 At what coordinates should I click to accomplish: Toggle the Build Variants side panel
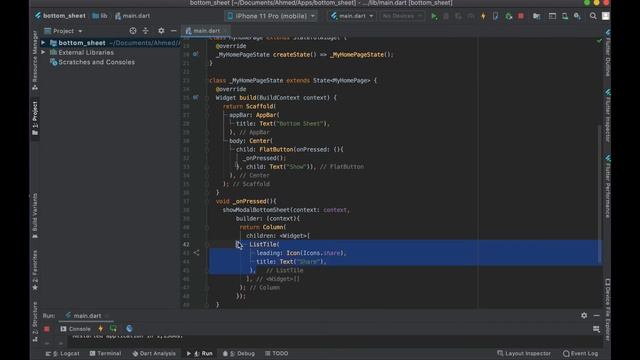pos(35,216)
